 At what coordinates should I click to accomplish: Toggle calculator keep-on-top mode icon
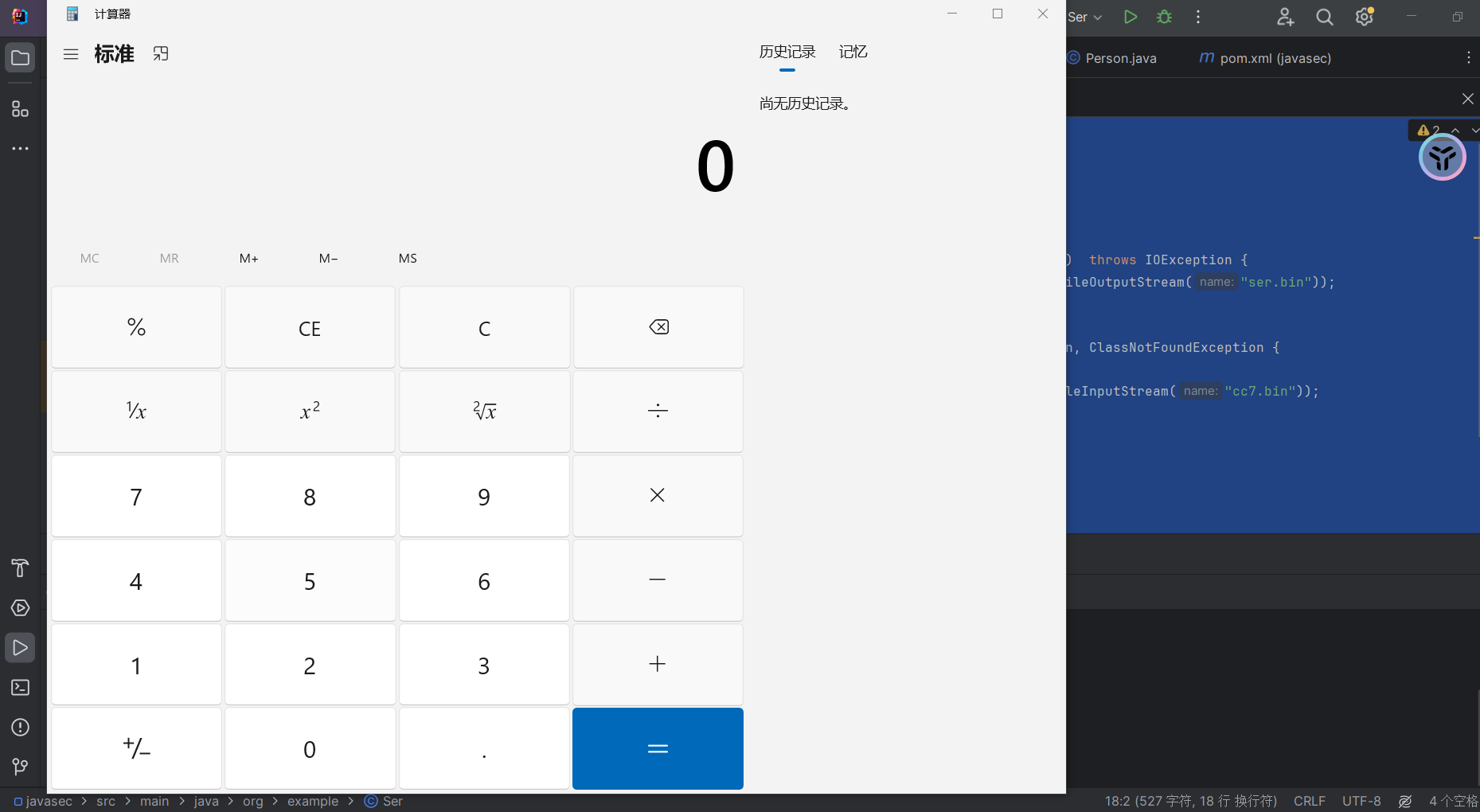click(161, 53)
